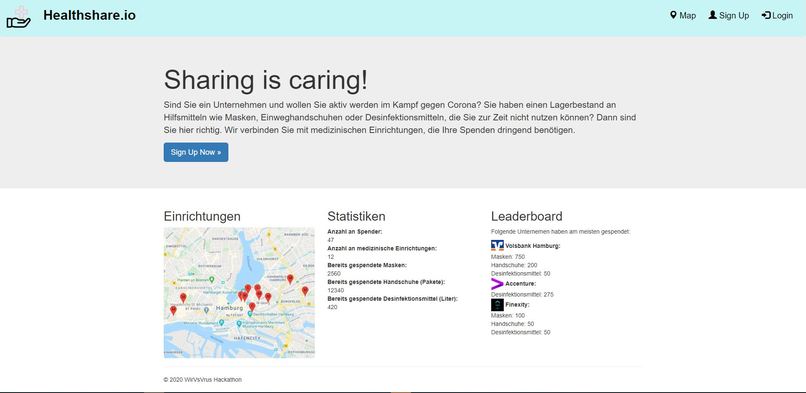Viewport: 806px width, 393px height.
Task: Go to Sign Up in navbar
Action: tap(729, 16)
